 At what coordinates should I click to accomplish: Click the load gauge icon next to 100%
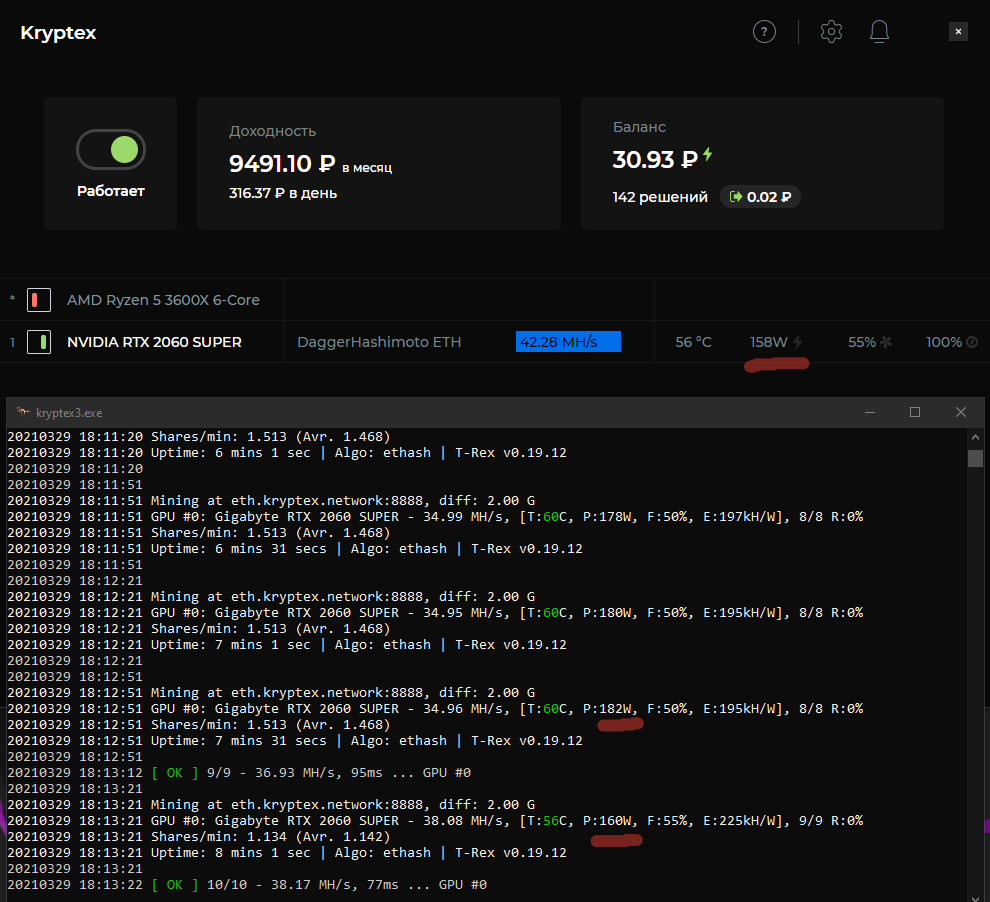(x=972, y=342)
